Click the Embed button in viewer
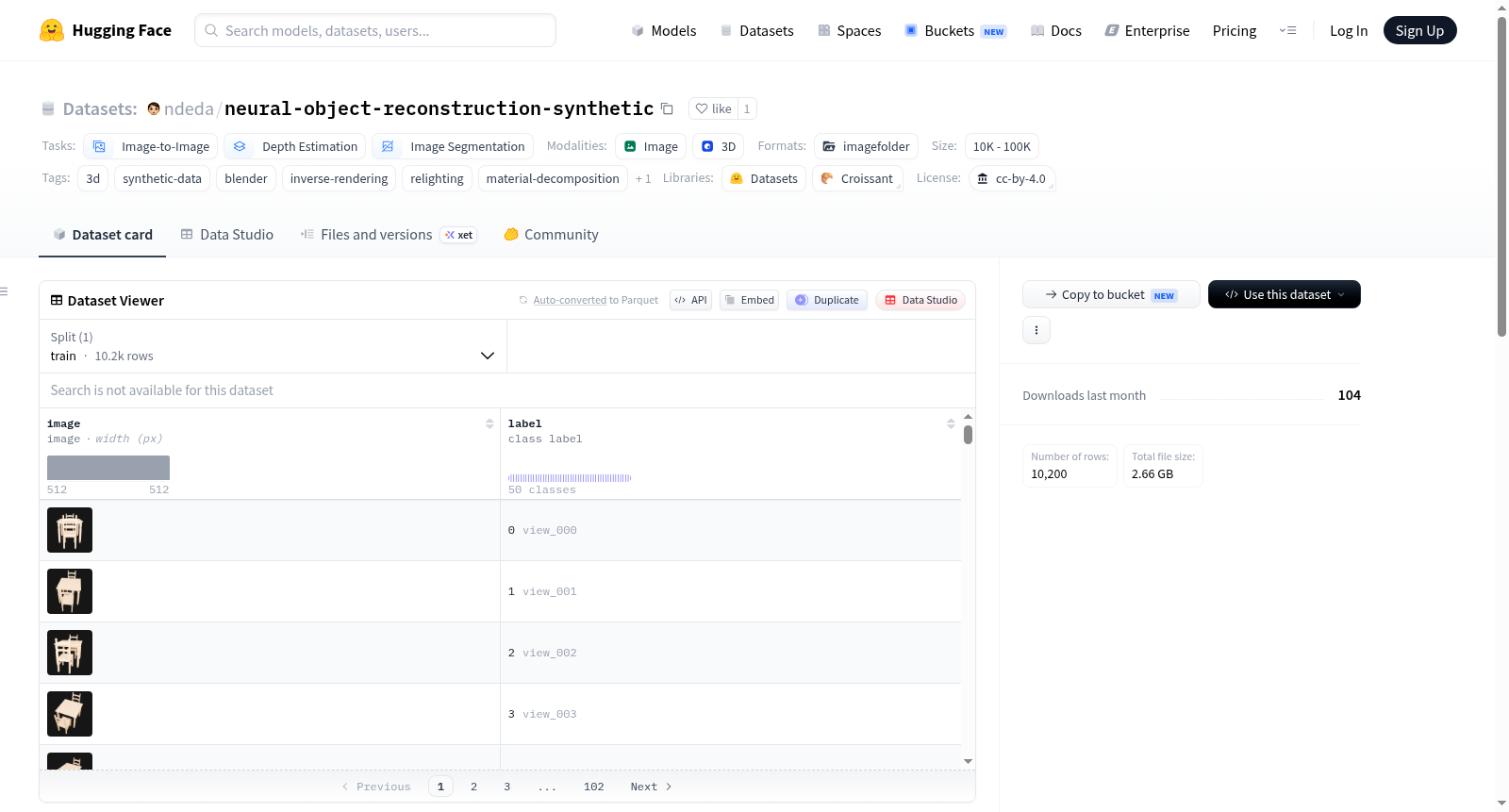The width and height of the screenshot is (1509, 812). coord(750,300)
